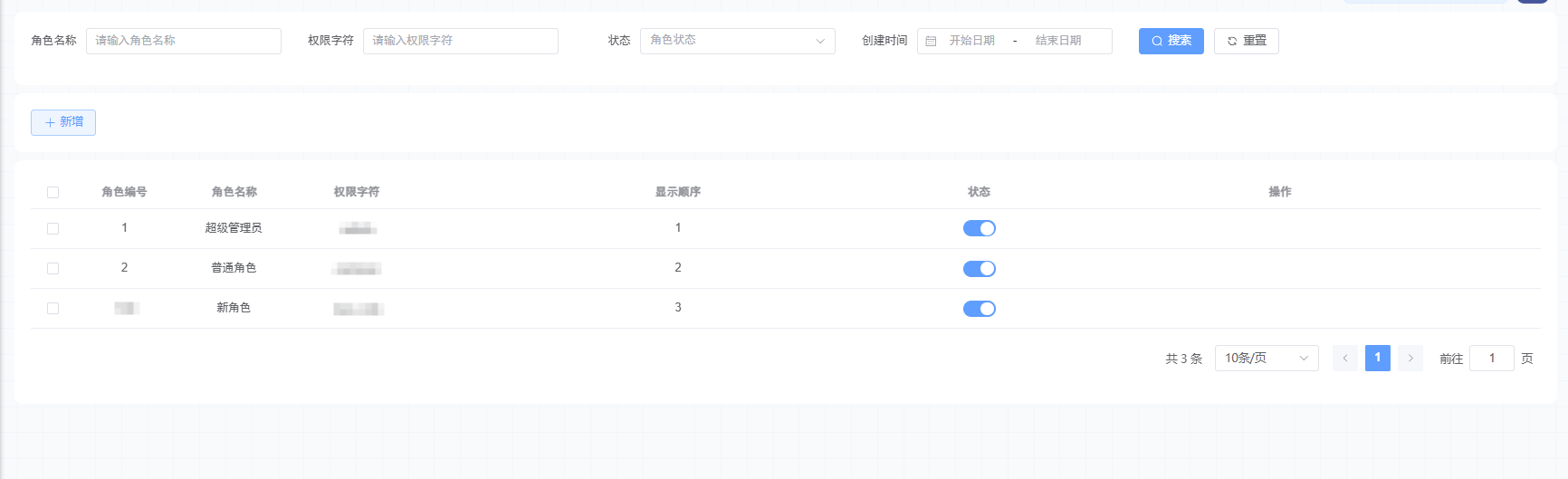Pick the 结束日期 end date field
This screenshot has height=479, width=1568.
1058,41
